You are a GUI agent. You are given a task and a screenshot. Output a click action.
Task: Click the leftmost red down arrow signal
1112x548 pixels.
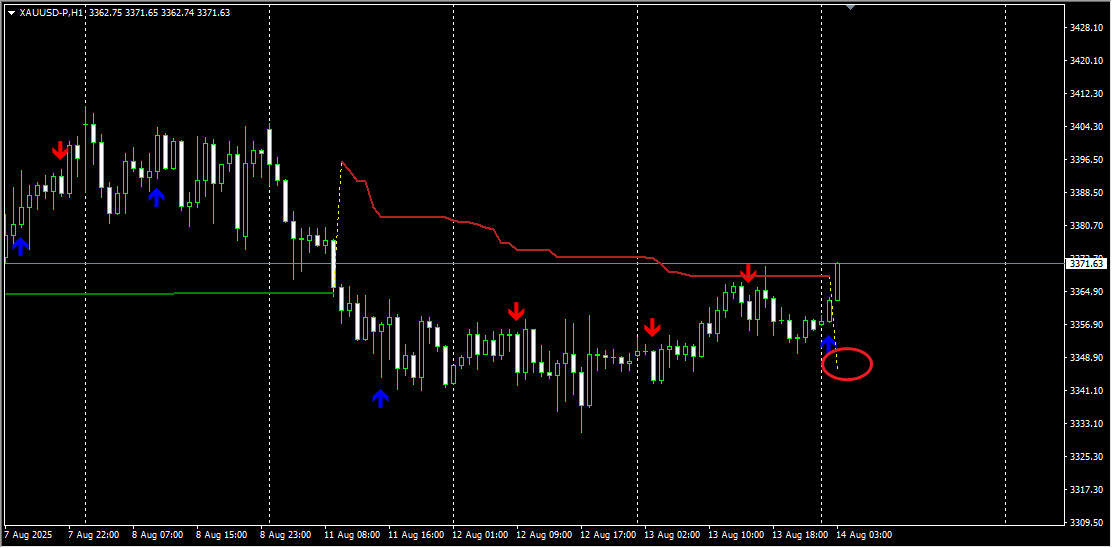pyautogui.click(x=60, y=150)
